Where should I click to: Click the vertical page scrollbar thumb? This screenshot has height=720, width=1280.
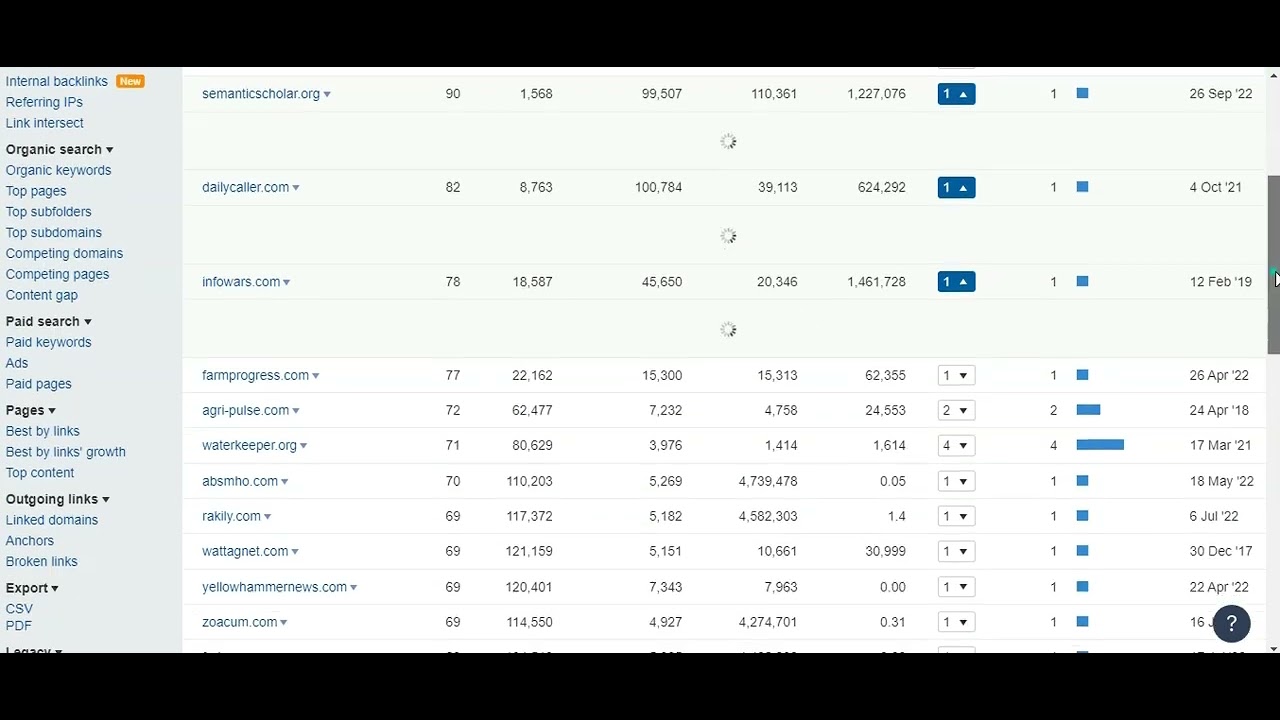tap(1273, 265)
